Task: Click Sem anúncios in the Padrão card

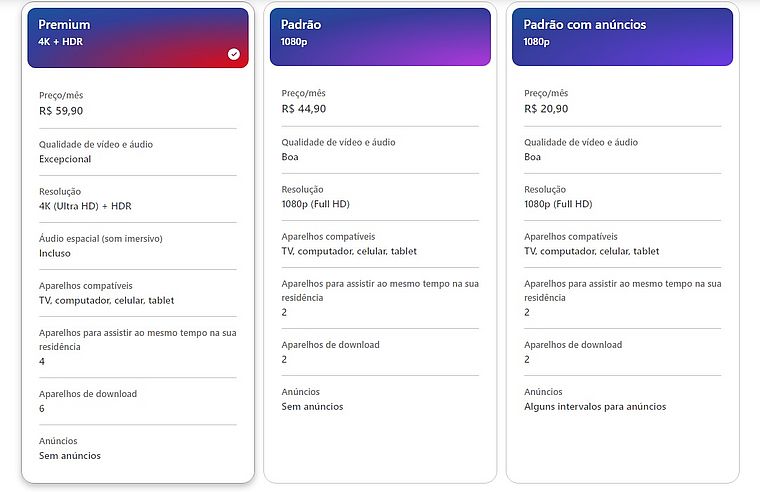Action: (312, 407)
